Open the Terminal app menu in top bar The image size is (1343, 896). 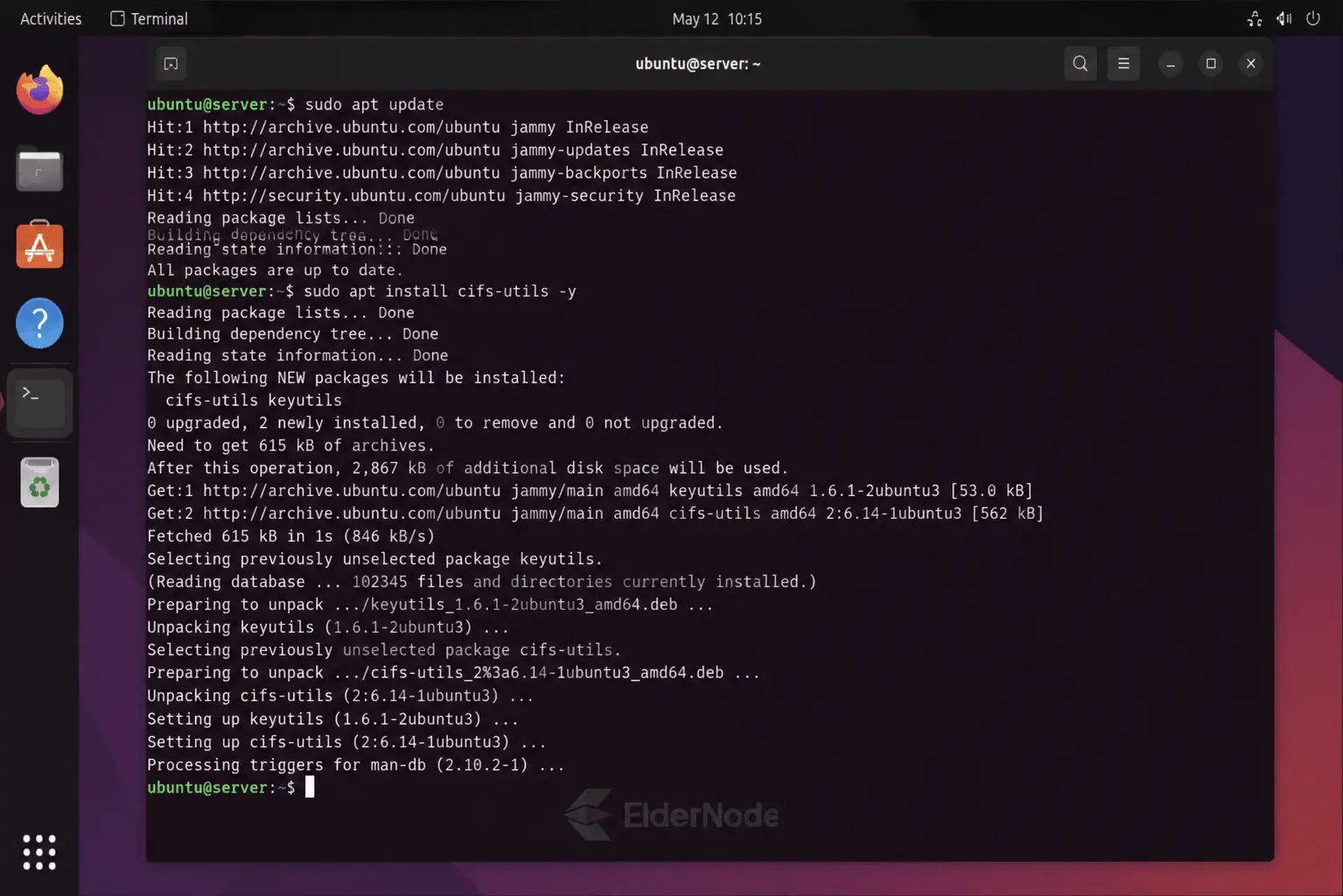(149, 18)
